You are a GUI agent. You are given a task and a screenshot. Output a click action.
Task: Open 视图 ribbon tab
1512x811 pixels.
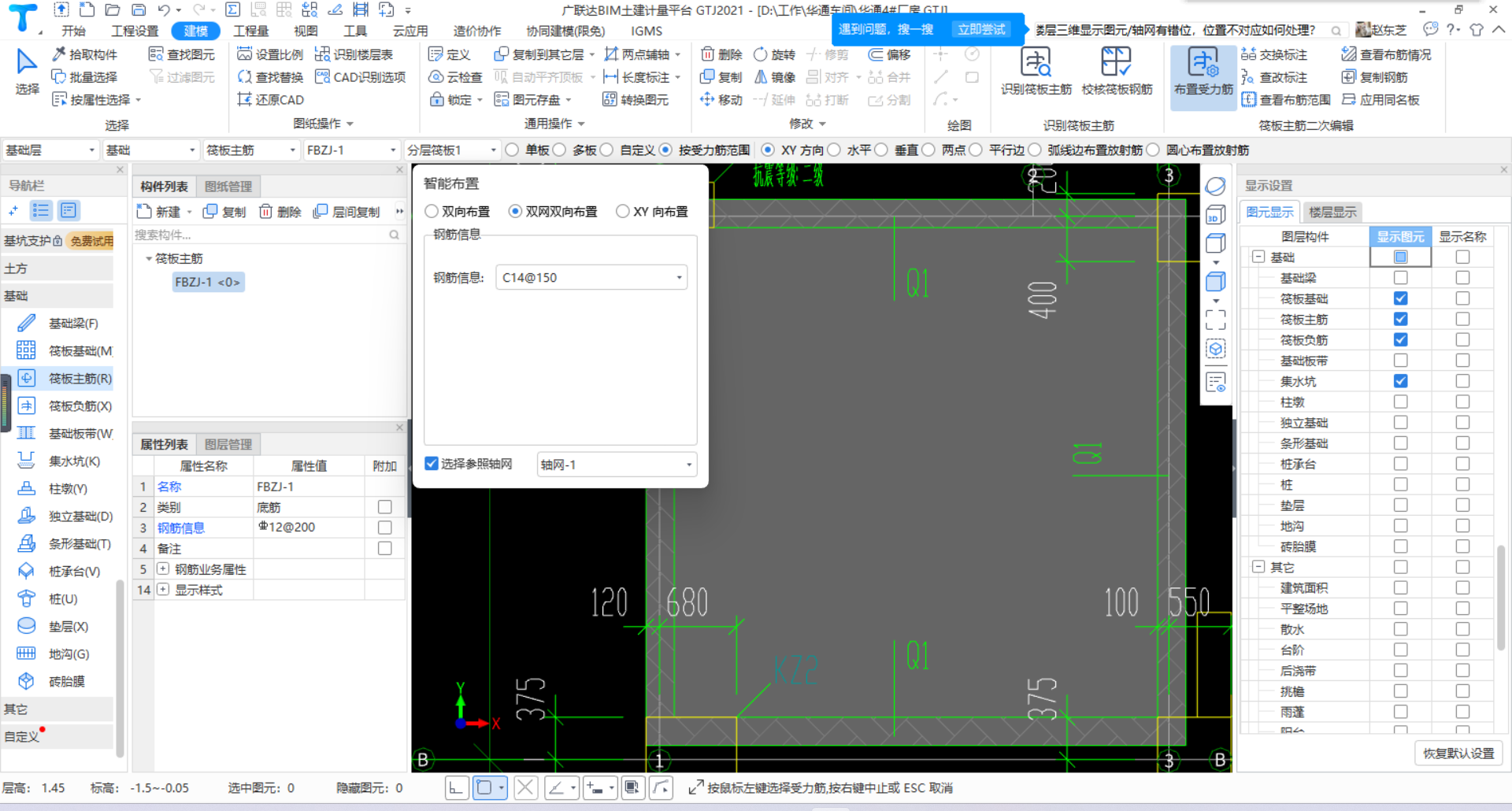click(306, 31)
